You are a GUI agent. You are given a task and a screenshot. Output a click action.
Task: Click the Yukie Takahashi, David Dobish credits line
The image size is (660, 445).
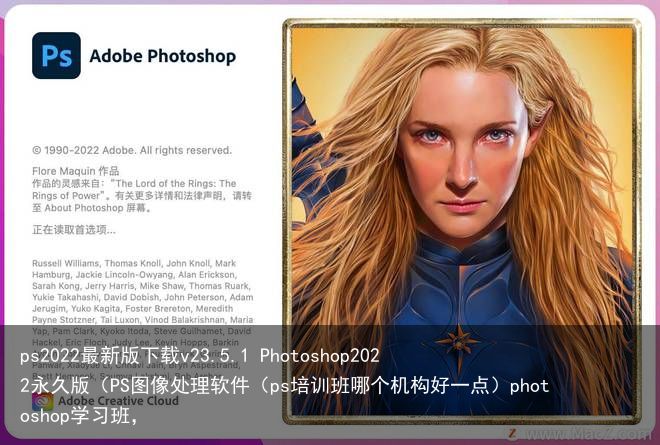tap(143, 297)
